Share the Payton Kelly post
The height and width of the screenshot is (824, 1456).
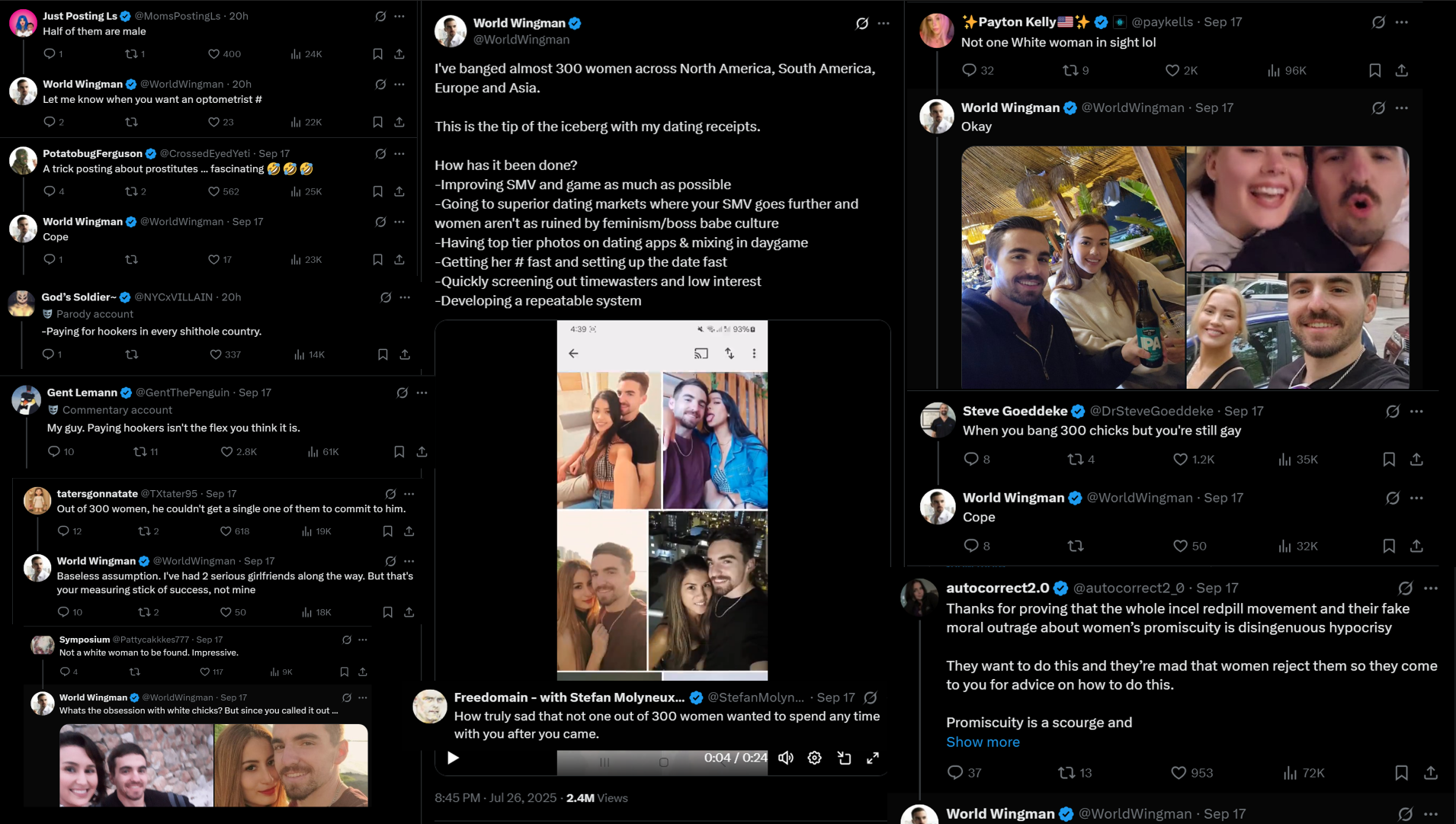coord(1401,70)
